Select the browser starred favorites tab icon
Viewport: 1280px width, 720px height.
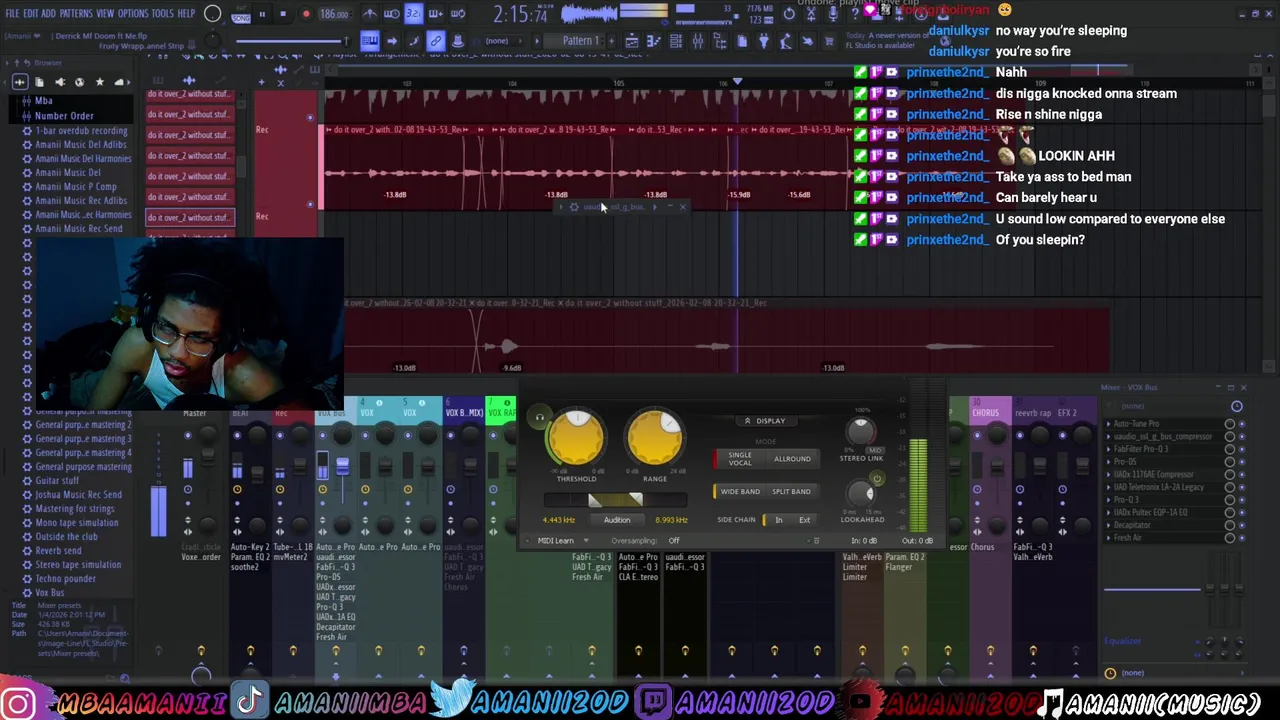[x=100, y=82]
